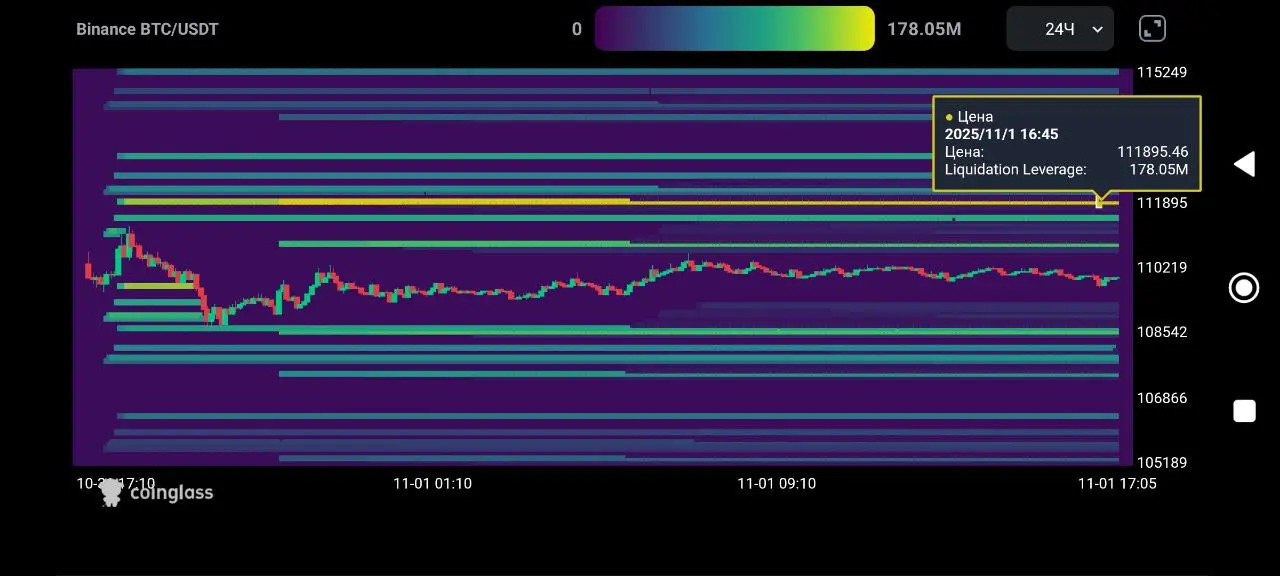Click the 11-01 17:05 time axis label
This screenshot has width=1280, height=576.
(1116, 483)
